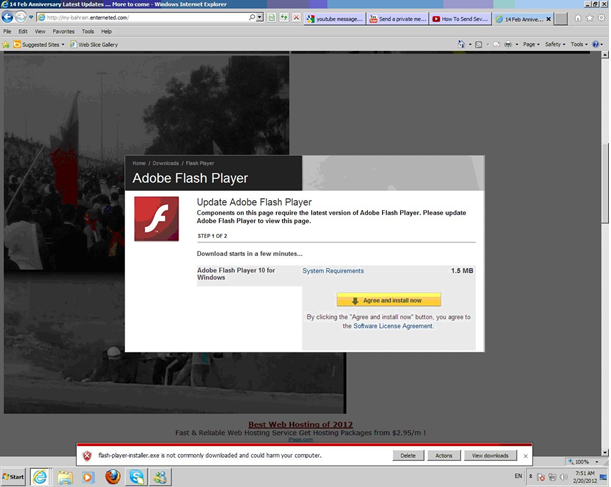The image size is (611, 487).
Task: Launch Firefox from the taskbar
Action: pyautogui.click(x=113, y=477)
